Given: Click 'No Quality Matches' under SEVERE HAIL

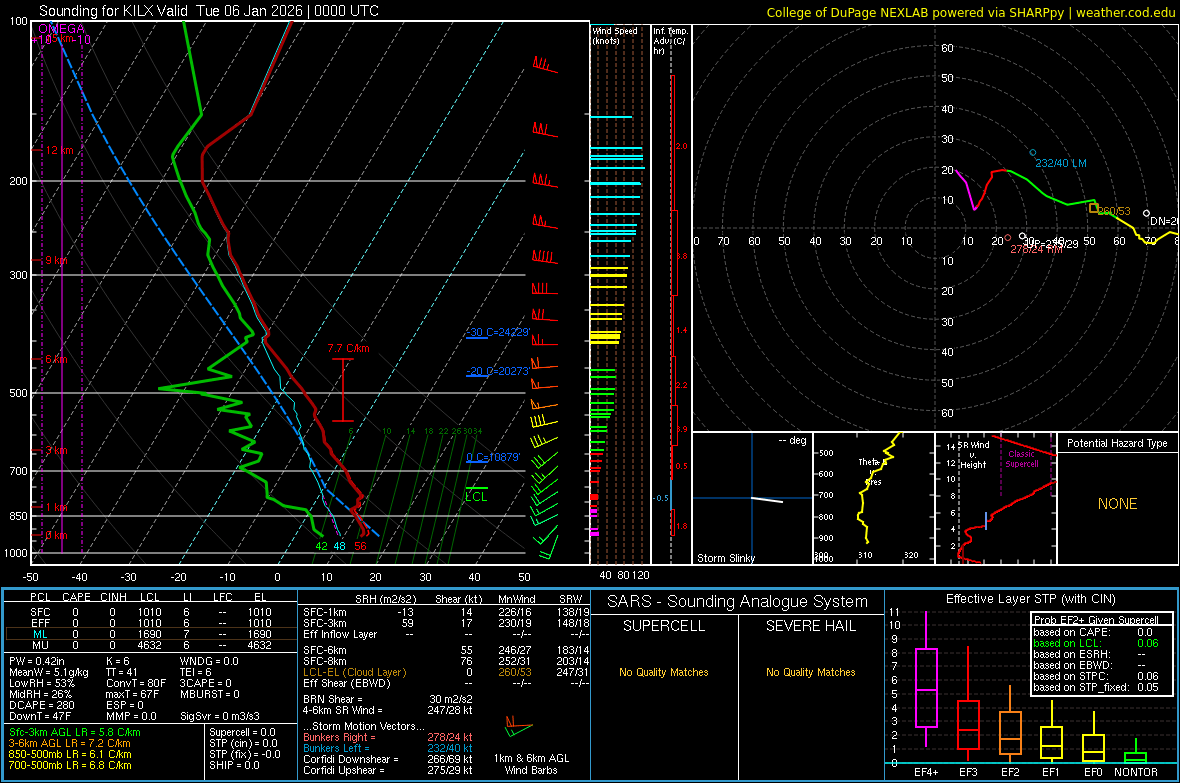Looking at the screenshot, I should point(810,672).
